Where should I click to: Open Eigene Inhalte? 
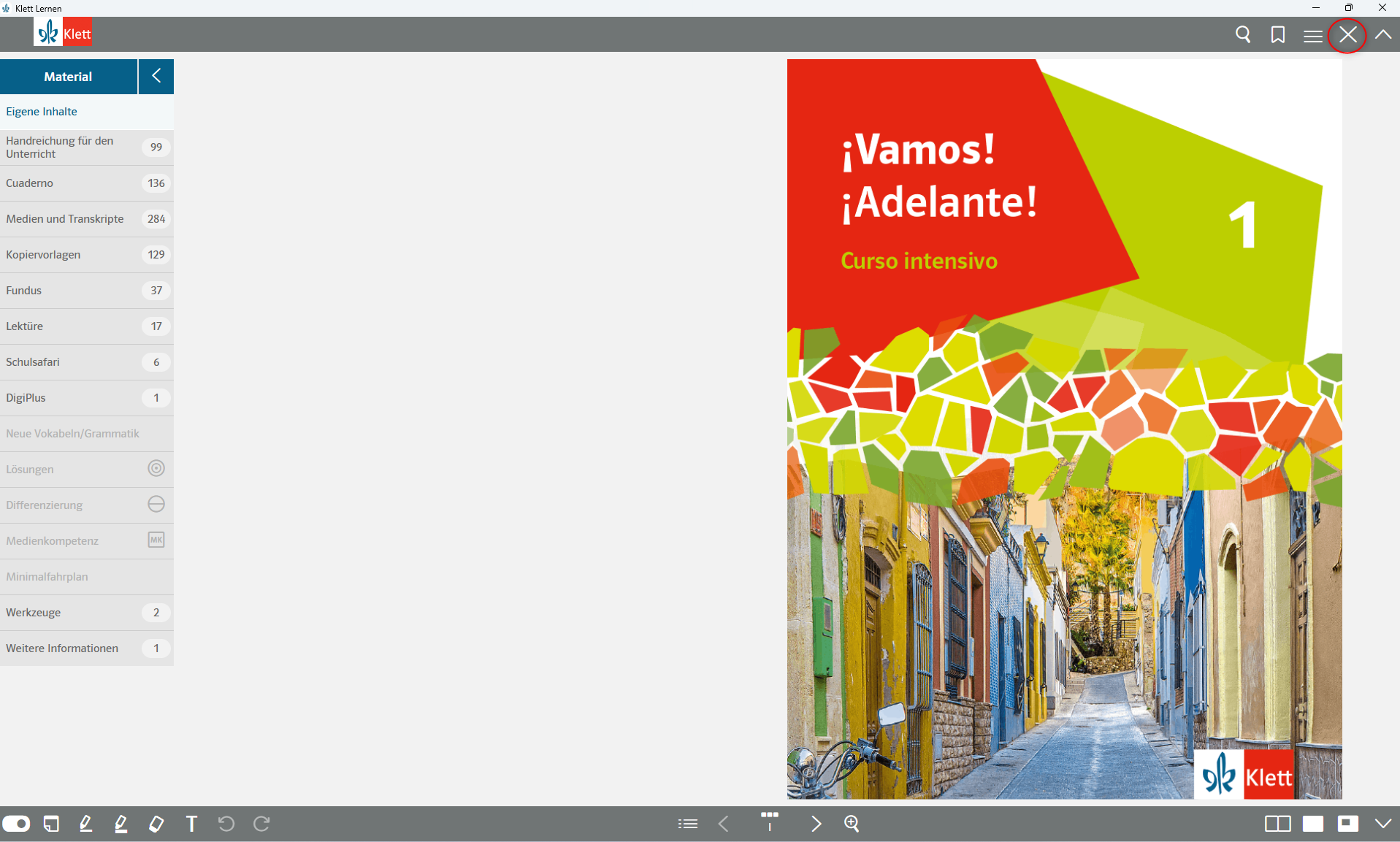[87, 112]
